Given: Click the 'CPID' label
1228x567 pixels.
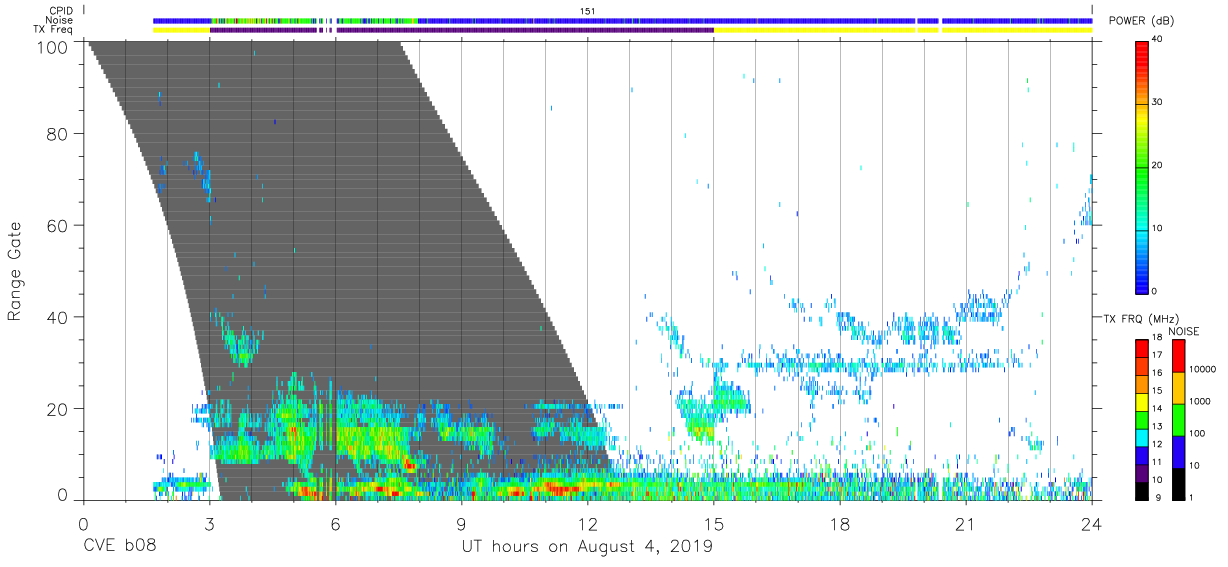Looking at the screenshot, I should click(x=61, y=10).
